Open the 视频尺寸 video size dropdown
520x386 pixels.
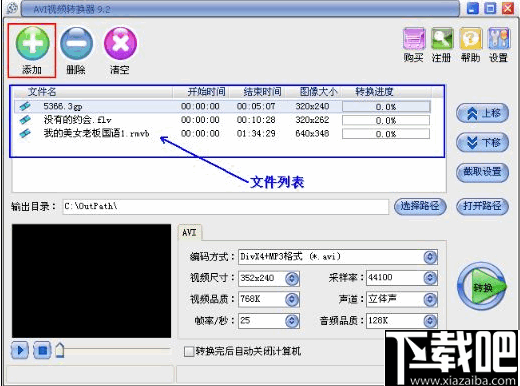(292, 278)
